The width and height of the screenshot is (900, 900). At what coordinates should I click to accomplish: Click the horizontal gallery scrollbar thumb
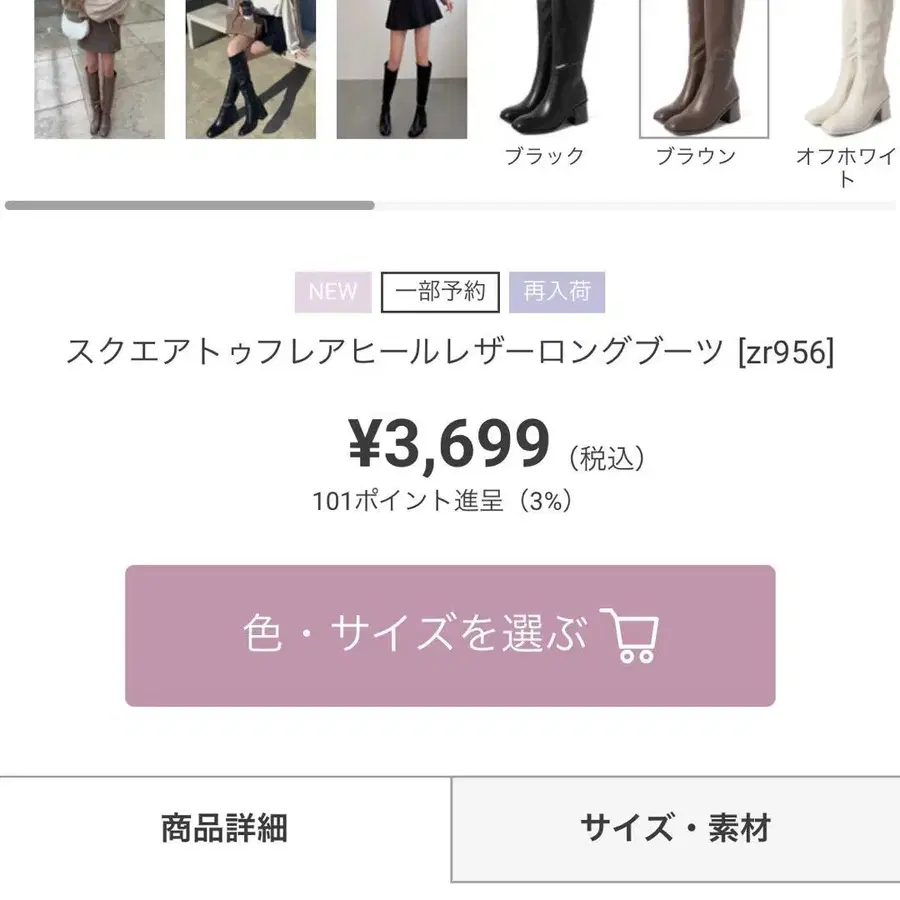189,205
